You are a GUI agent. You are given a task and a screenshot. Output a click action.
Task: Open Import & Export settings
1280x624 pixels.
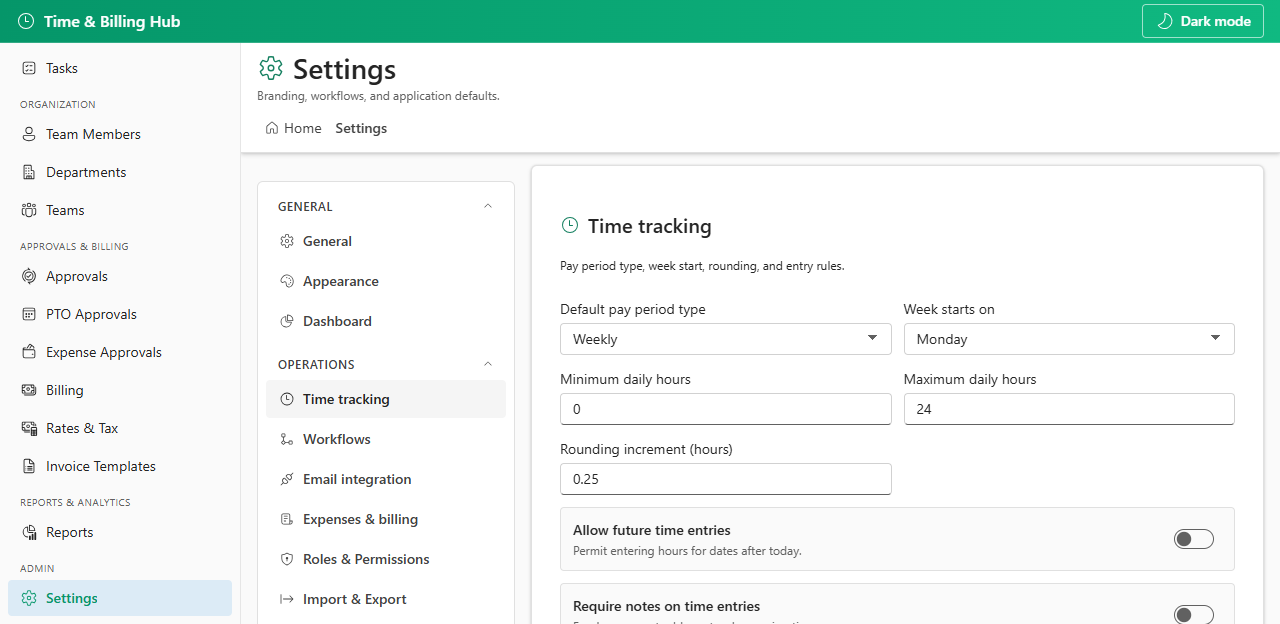point(386,599)
